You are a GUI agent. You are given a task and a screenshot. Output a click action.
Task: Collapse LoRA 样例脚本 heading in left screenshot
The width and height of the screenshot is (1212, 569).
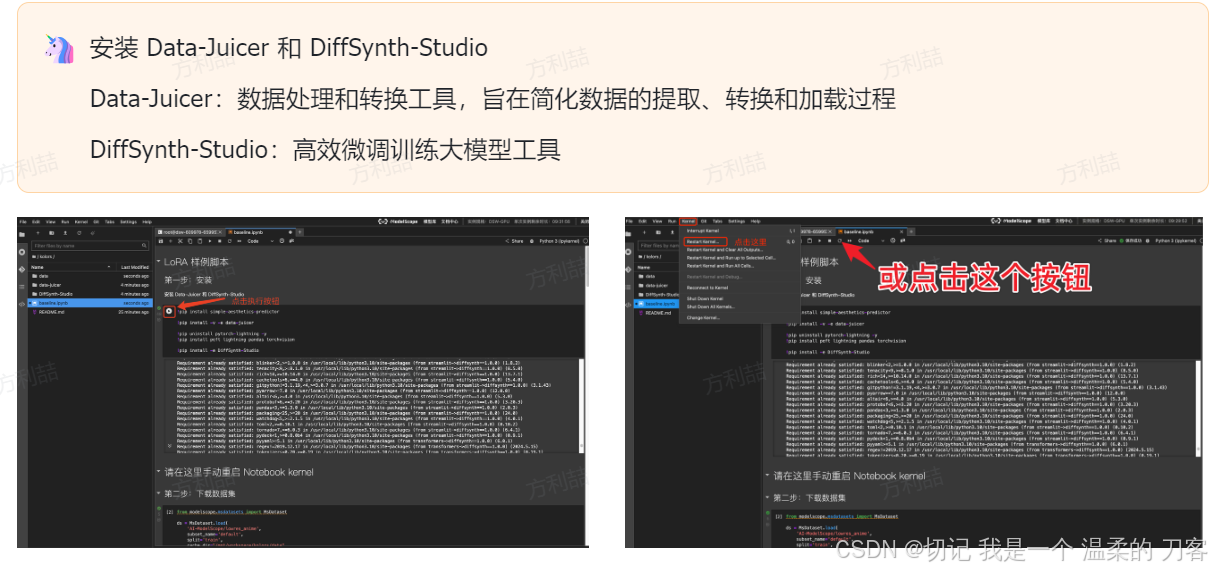click(x=158, y=262)
